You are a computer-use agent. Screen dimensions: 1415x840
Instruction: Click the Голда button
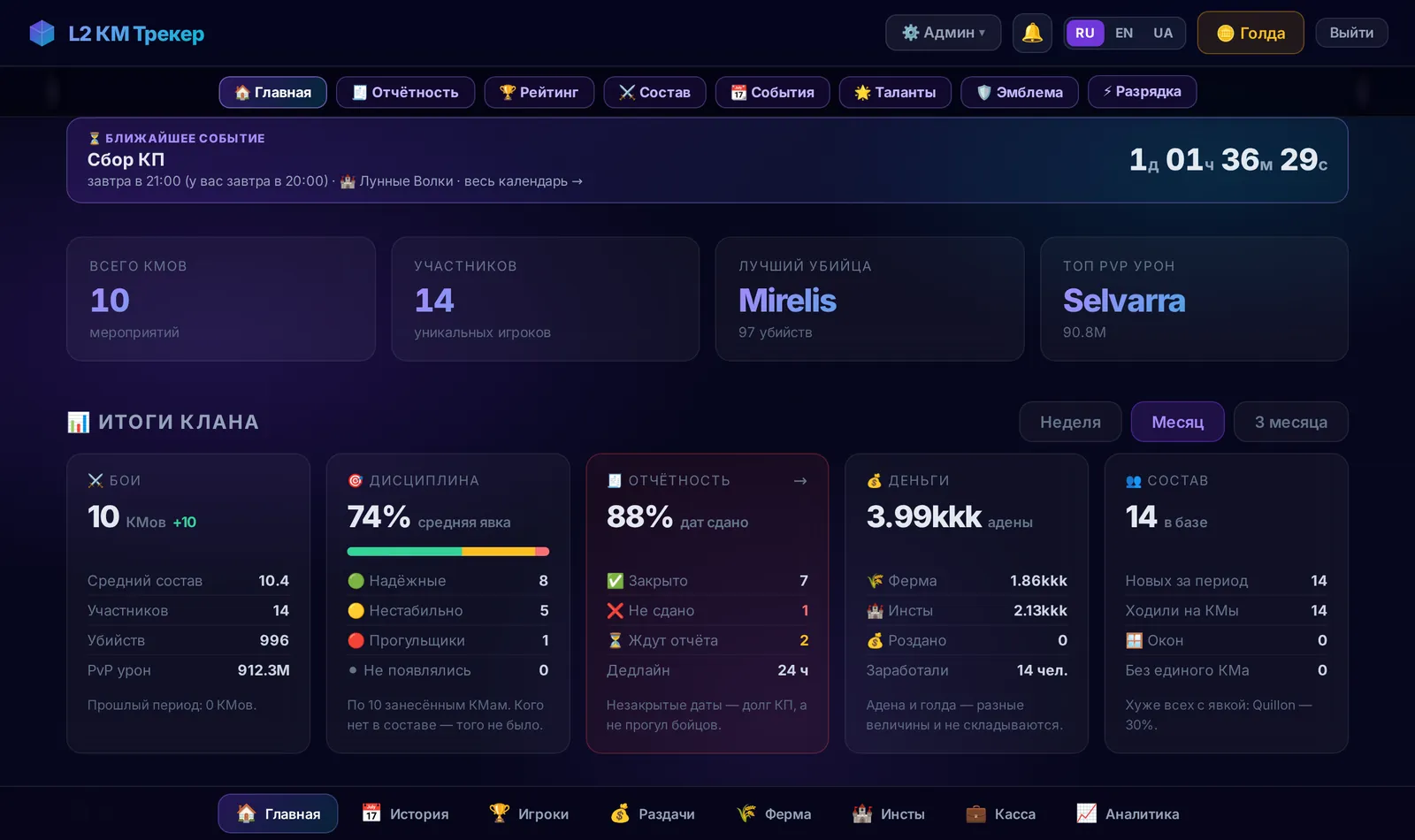1251,33
